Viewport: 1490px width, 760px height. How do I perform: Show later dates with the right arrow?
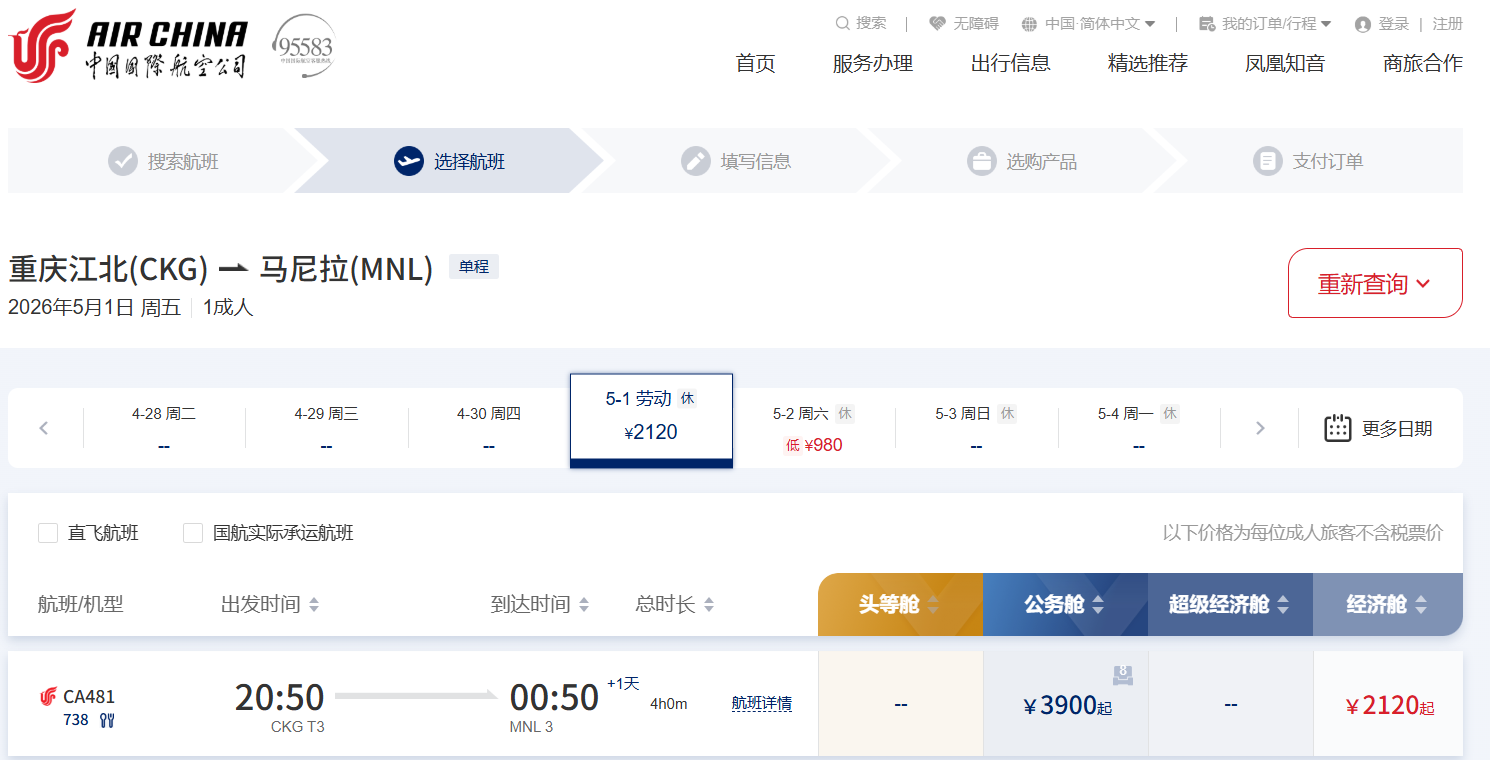click(x=1260, y=428)
